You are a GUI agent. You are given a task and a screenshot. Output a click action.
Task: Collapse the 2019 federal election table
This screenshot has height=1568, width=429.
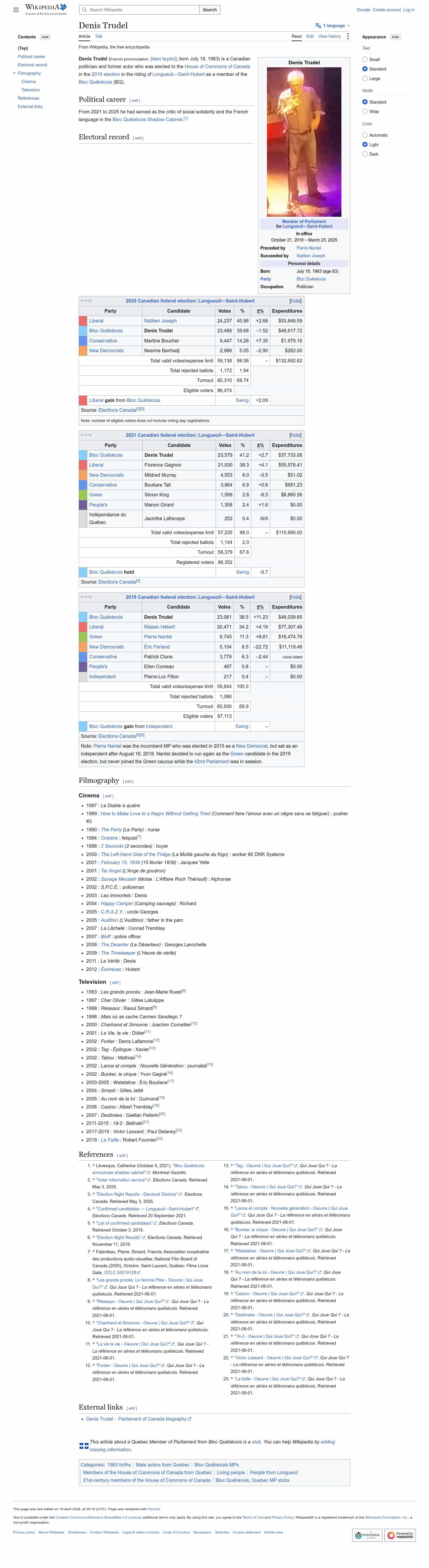point(296,597)
